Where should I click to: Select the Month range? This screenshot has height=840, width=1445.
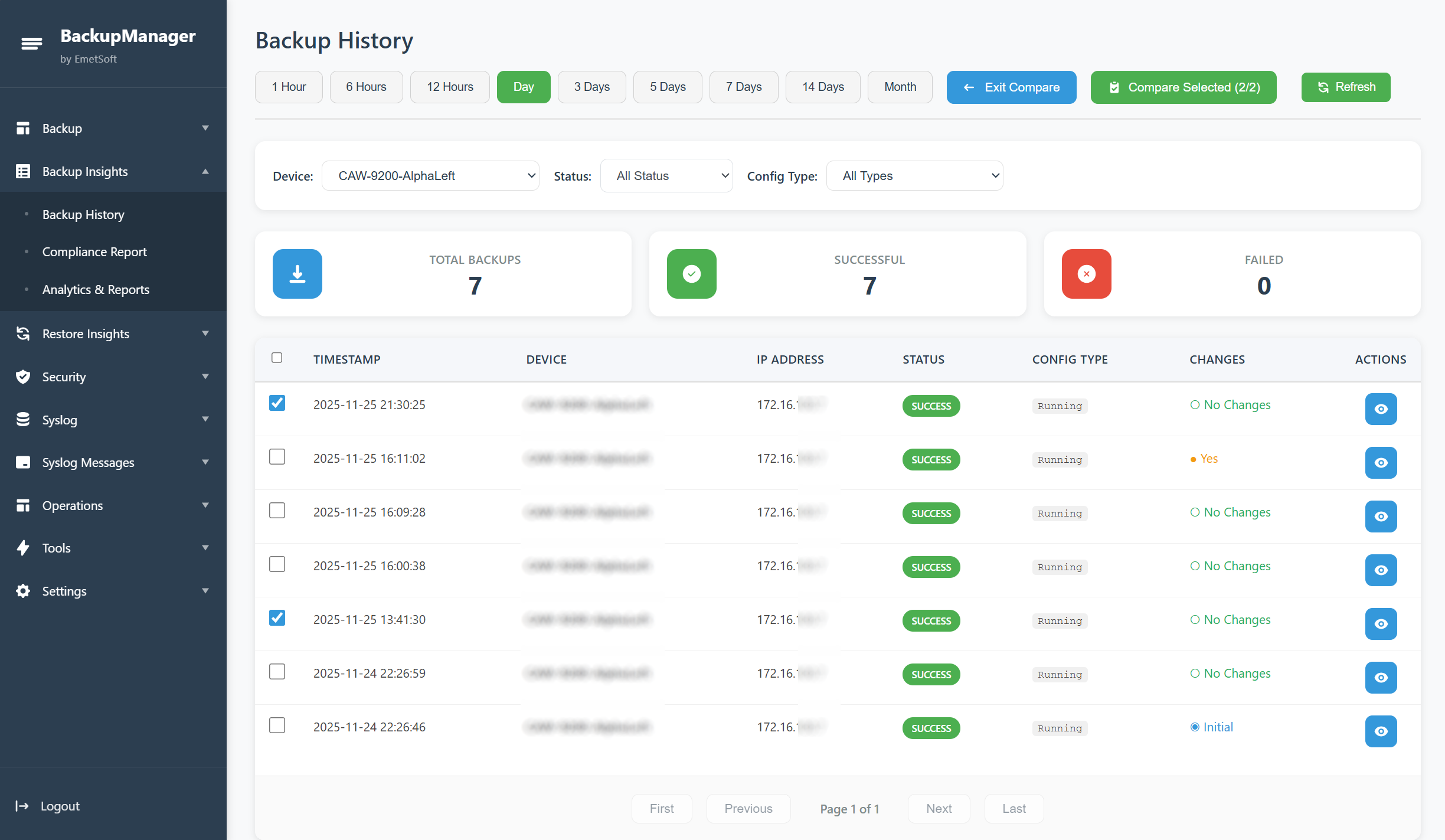pyautogui.click(x=900, y=87)
